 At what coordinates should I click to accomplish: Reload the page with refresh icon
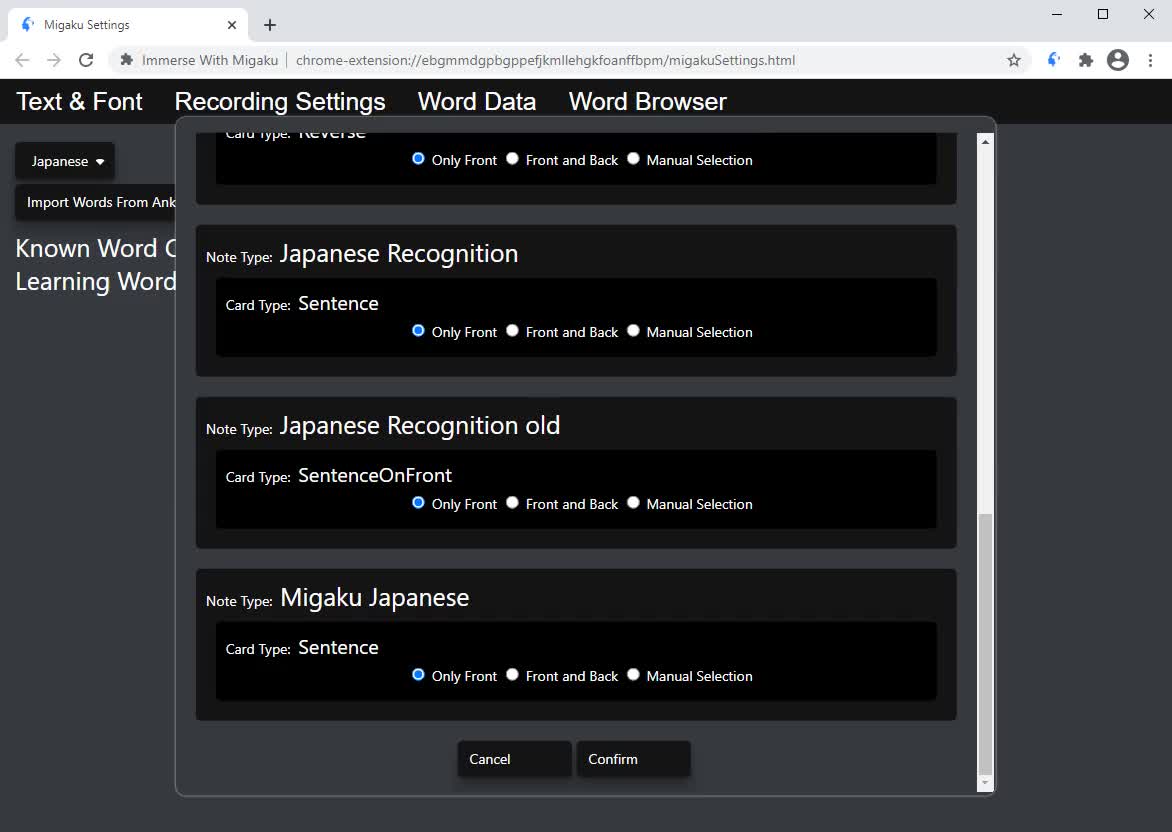point(86,60)
